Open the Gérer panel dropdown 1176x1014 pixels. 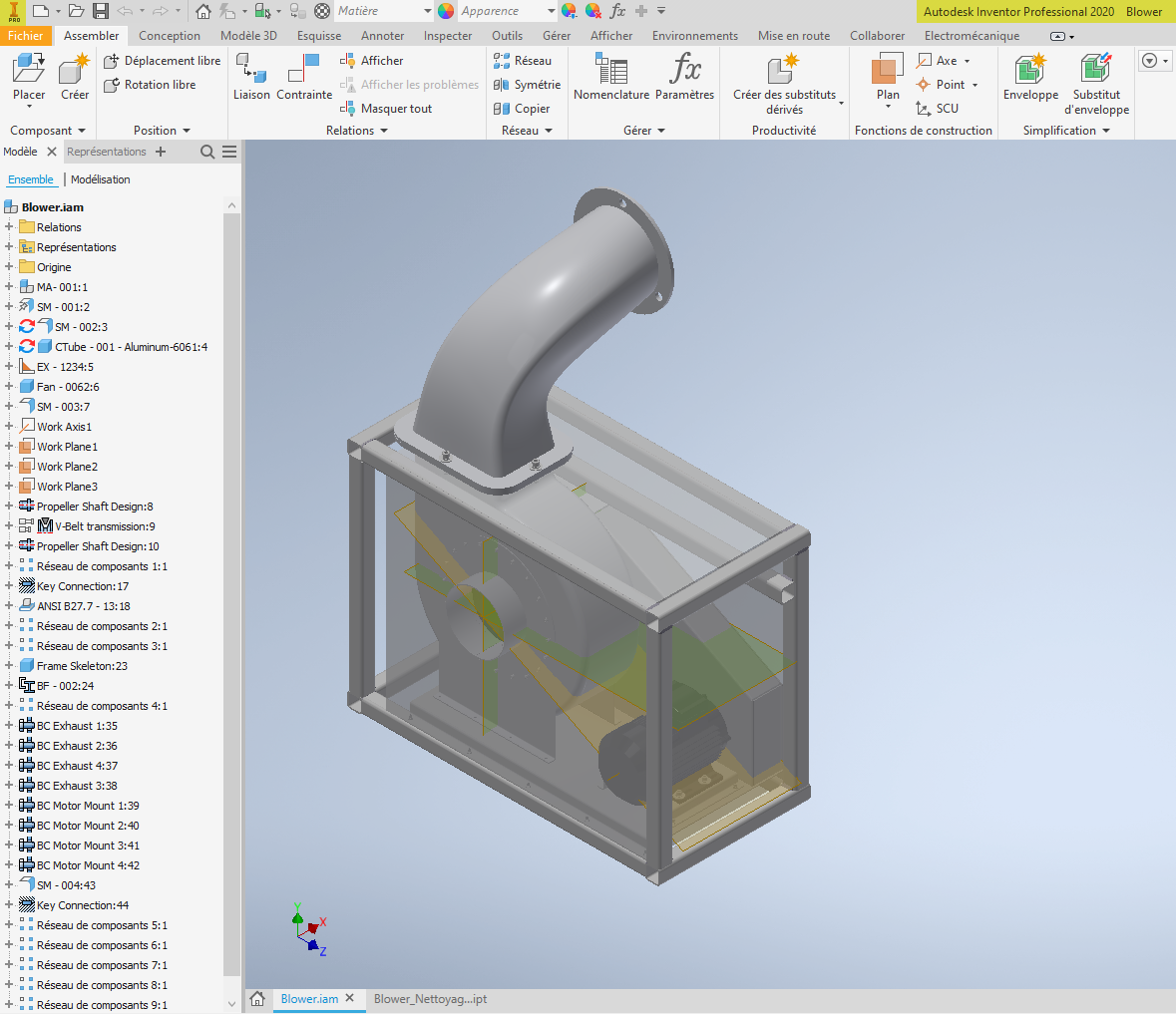[663, 130]
